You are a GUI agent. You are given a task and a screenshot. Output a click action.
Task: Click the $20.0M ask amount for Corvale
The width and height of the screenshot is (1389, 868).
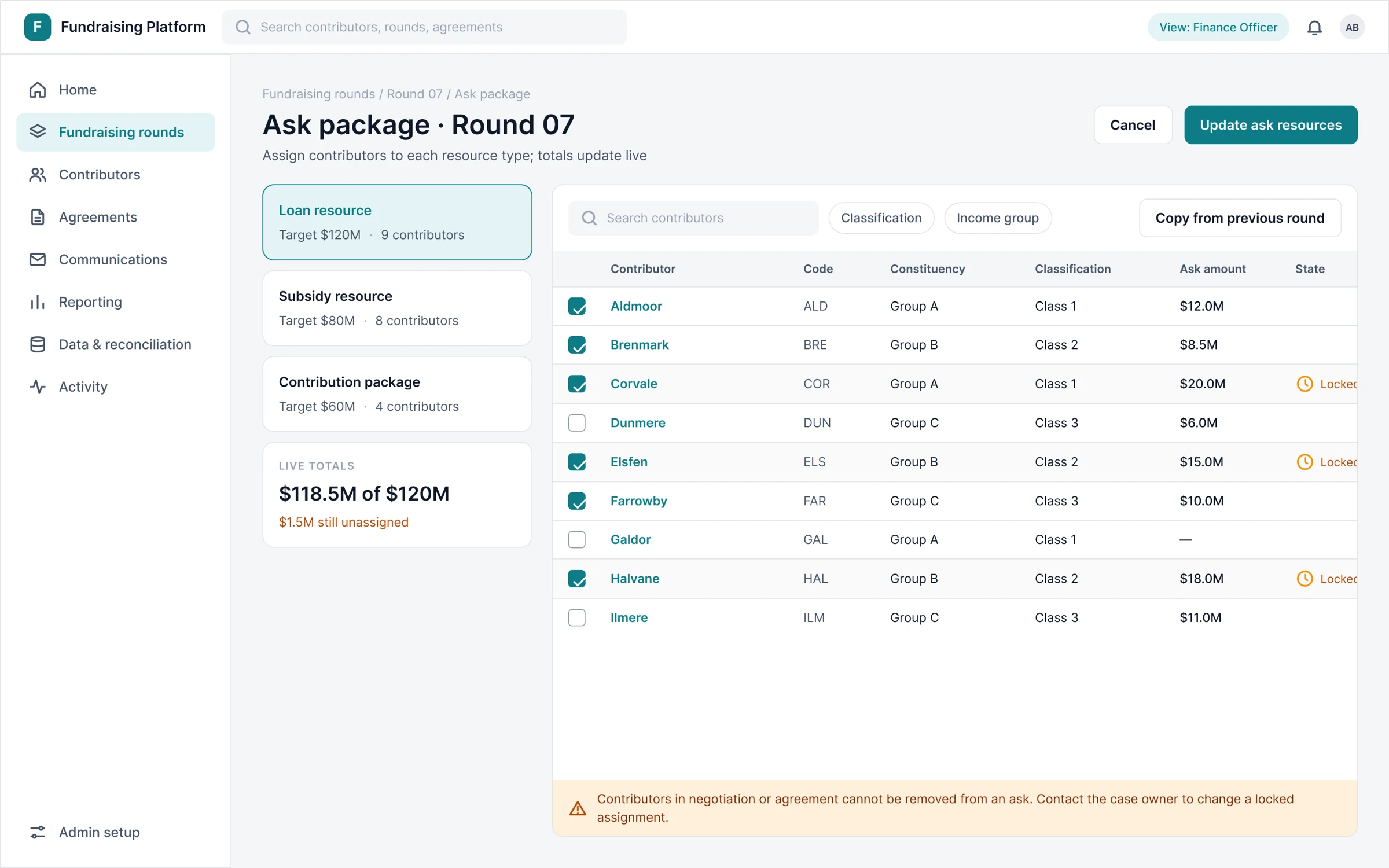pos(1202,384)
